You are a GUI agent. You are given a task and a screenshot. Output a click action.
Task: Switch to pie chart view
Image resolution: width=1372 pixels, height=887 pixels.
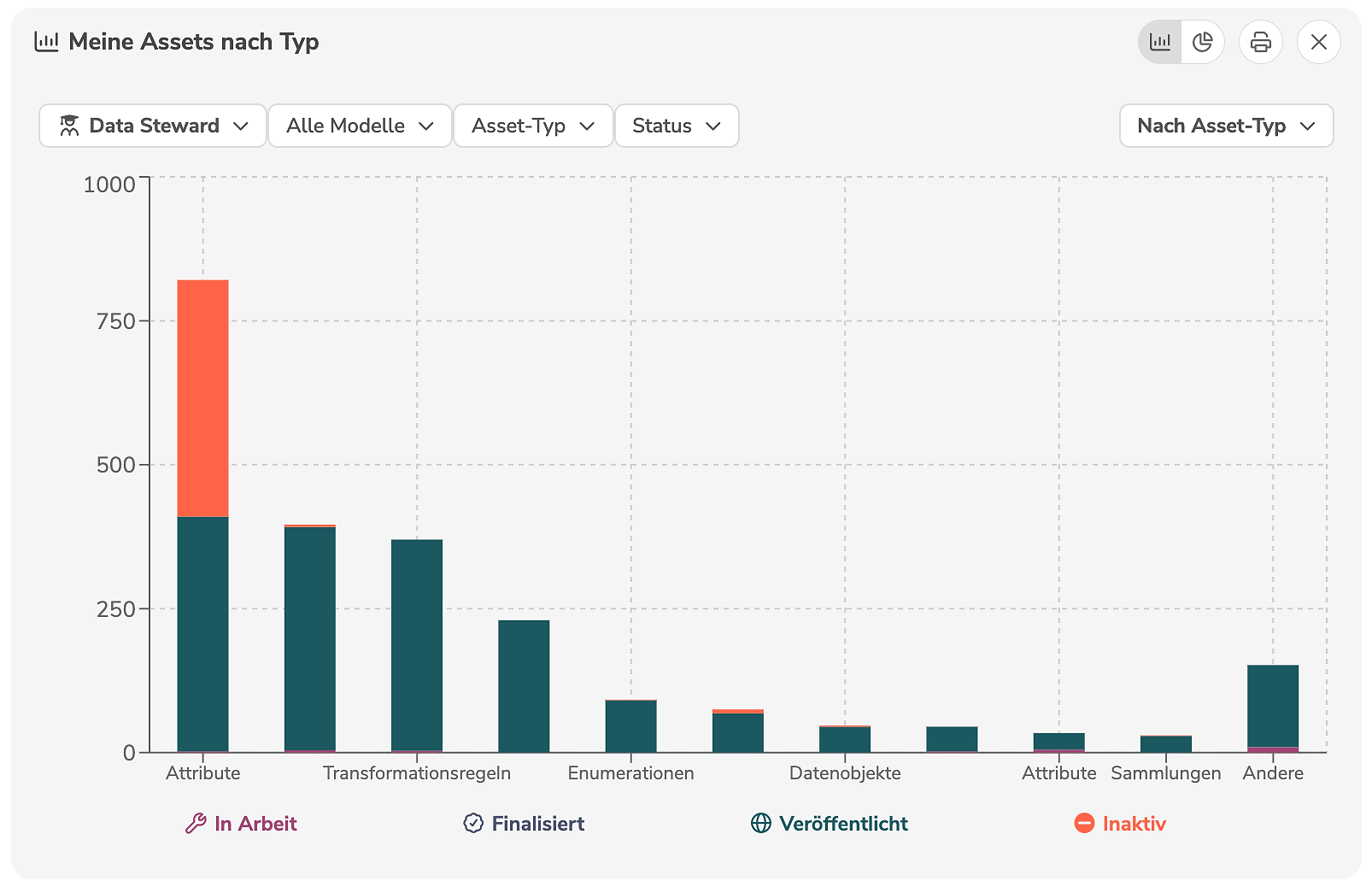(x=1203, y=42)
